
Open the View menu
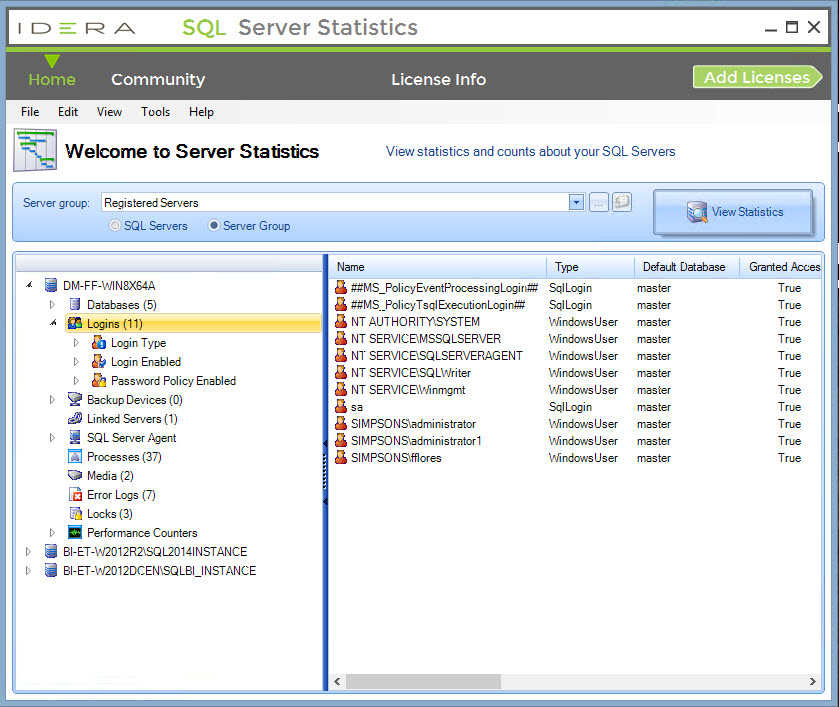coord(109,112)
